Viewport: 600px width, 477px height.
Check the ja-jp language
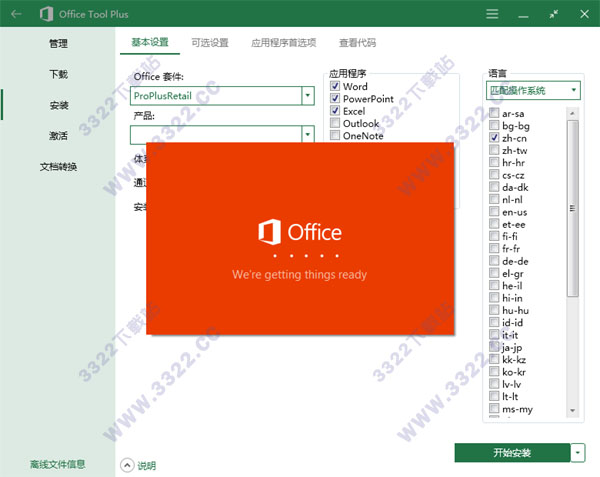pyautogui.click(x=494, y=347)
